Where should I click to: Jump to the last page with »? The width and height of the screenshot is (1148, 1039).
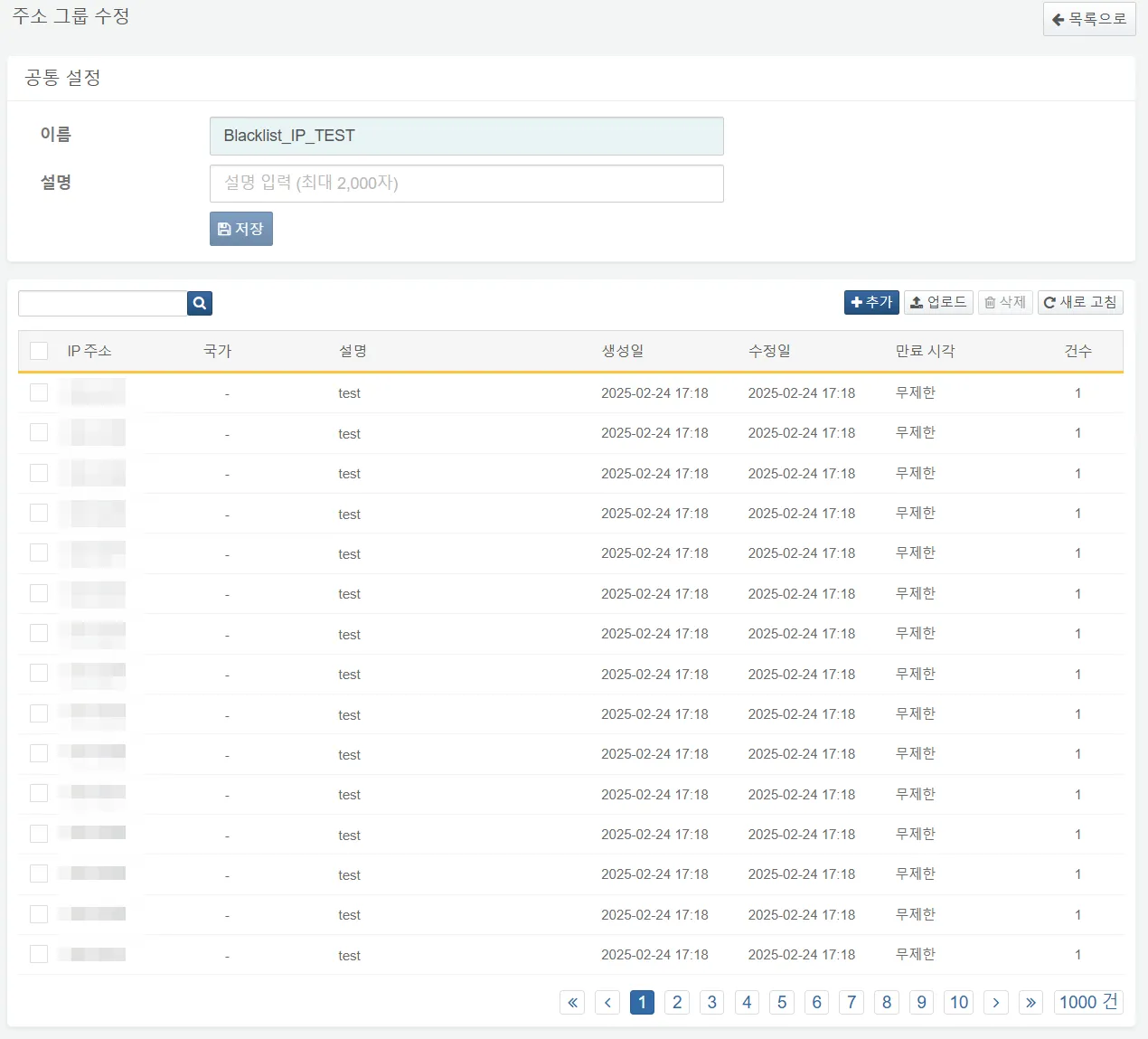point(1030,1002)
